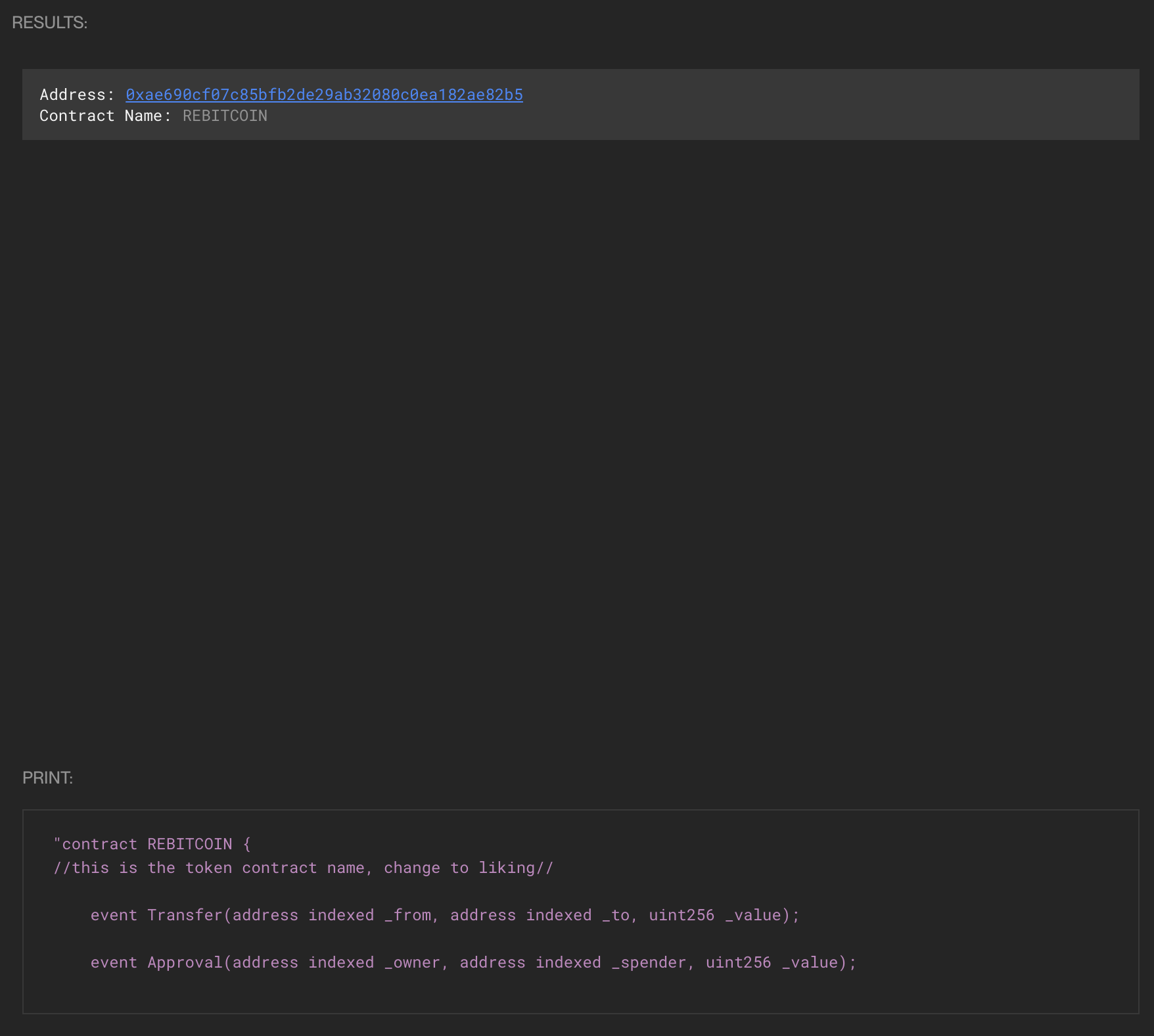Click uint256 in the Transfer event line
Image resolution: width=1154 pixels, height=1036 pixels.
click(681, 915)
